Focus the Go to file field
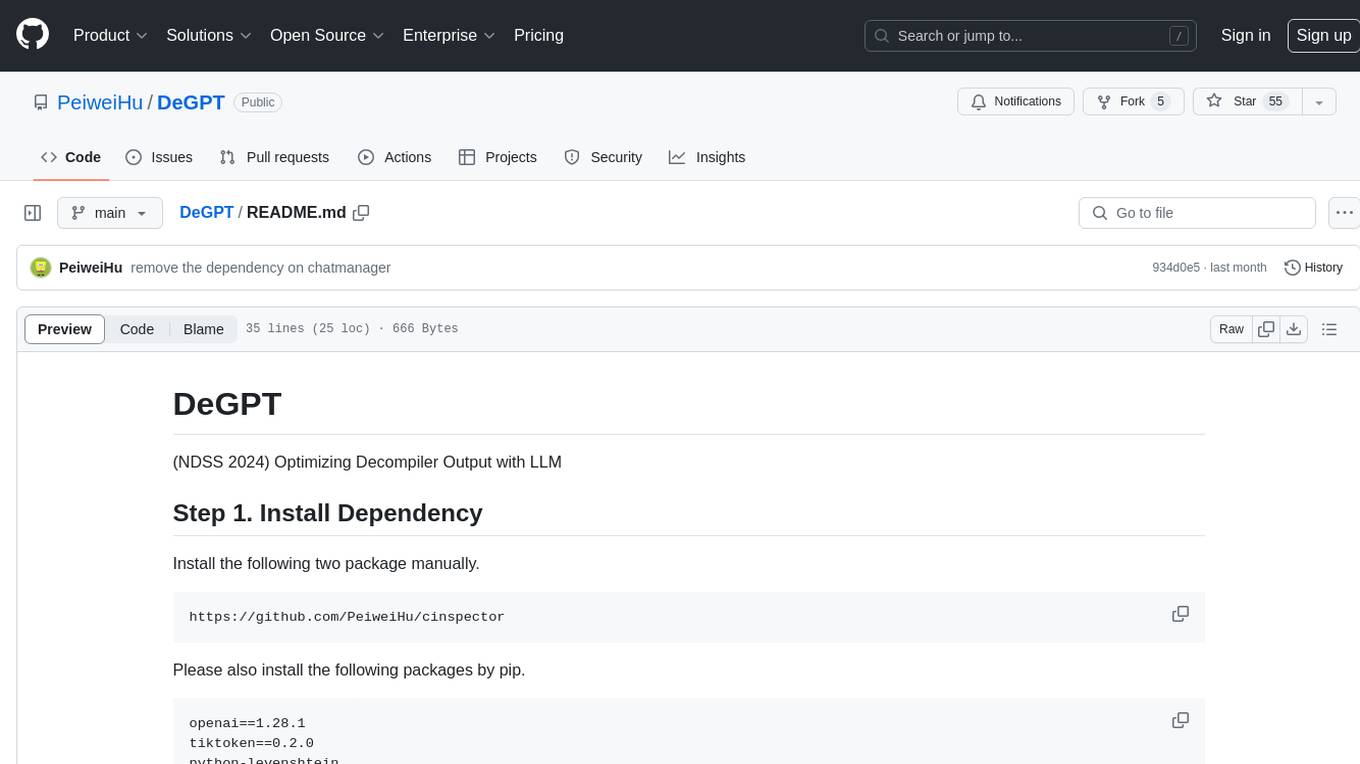This screenshot has height=764, width=1360. (1197, 213)
